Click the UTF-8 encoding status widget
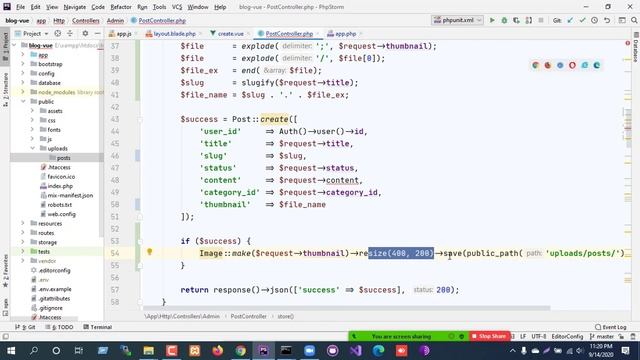This screenshot has height=360, width=640. 538,336
